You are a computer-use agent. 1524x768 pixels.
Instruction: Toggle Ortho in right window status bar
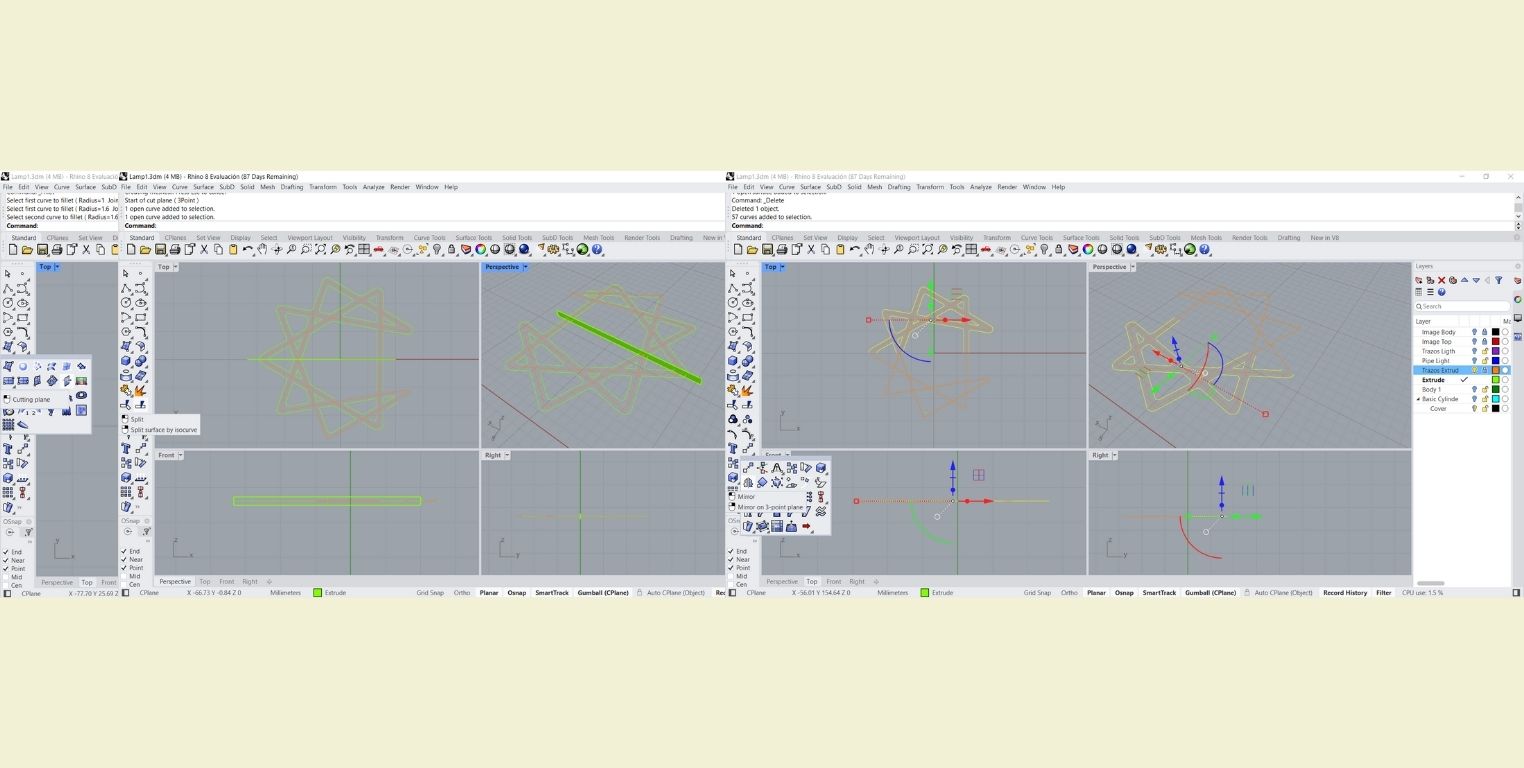click(x=1070, y=593)
